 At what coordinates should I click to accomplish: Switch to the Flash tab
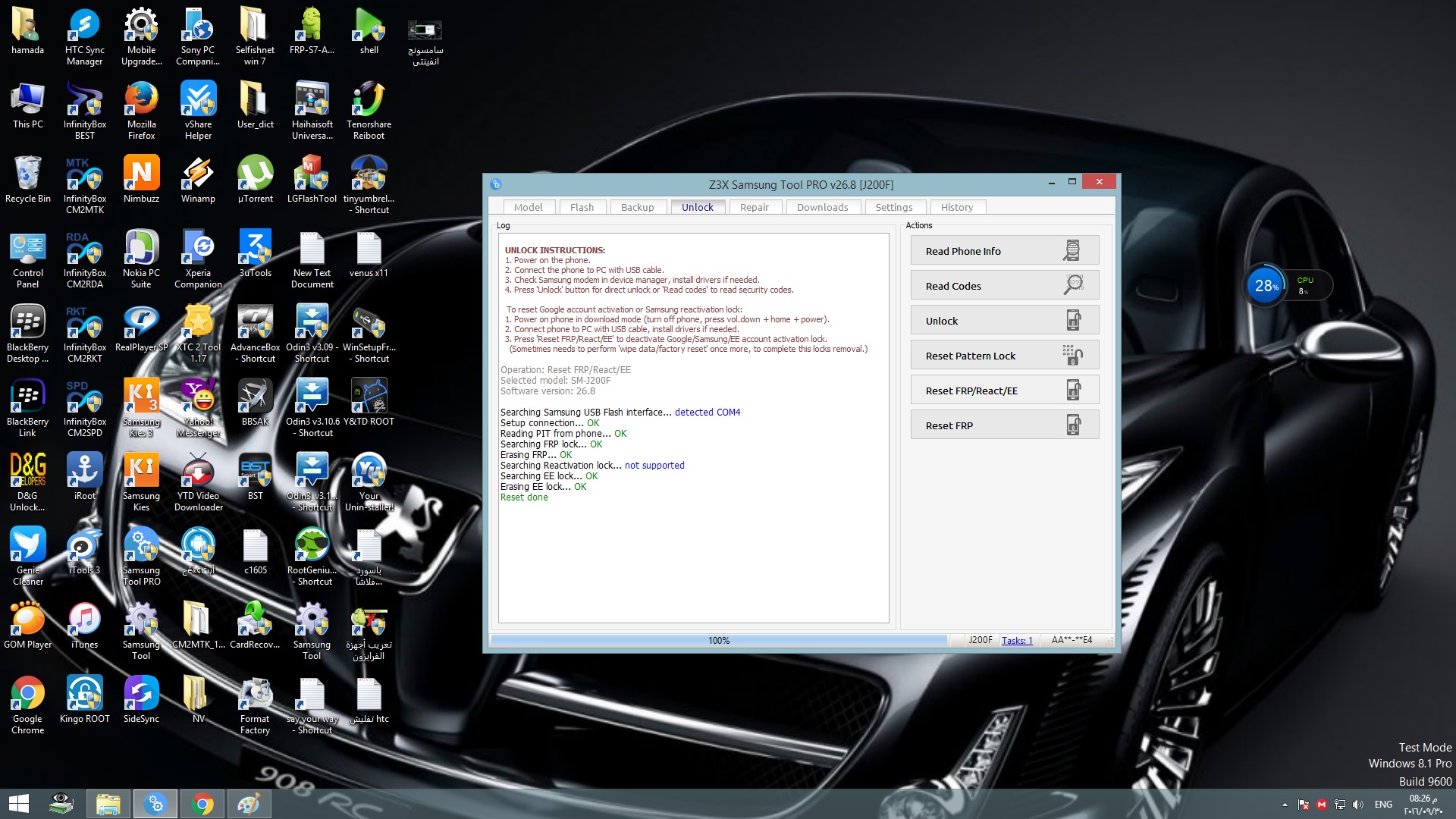(582, 207)
